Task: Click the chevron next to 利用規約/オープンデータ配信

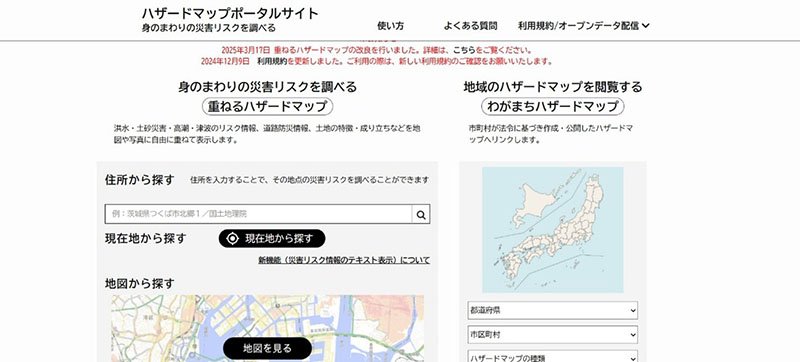Action: coord(646,25)
